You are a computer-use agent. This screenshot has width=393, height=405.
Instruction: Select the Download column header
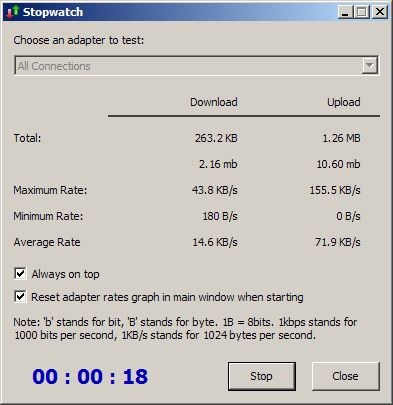(x=214, y=102)
